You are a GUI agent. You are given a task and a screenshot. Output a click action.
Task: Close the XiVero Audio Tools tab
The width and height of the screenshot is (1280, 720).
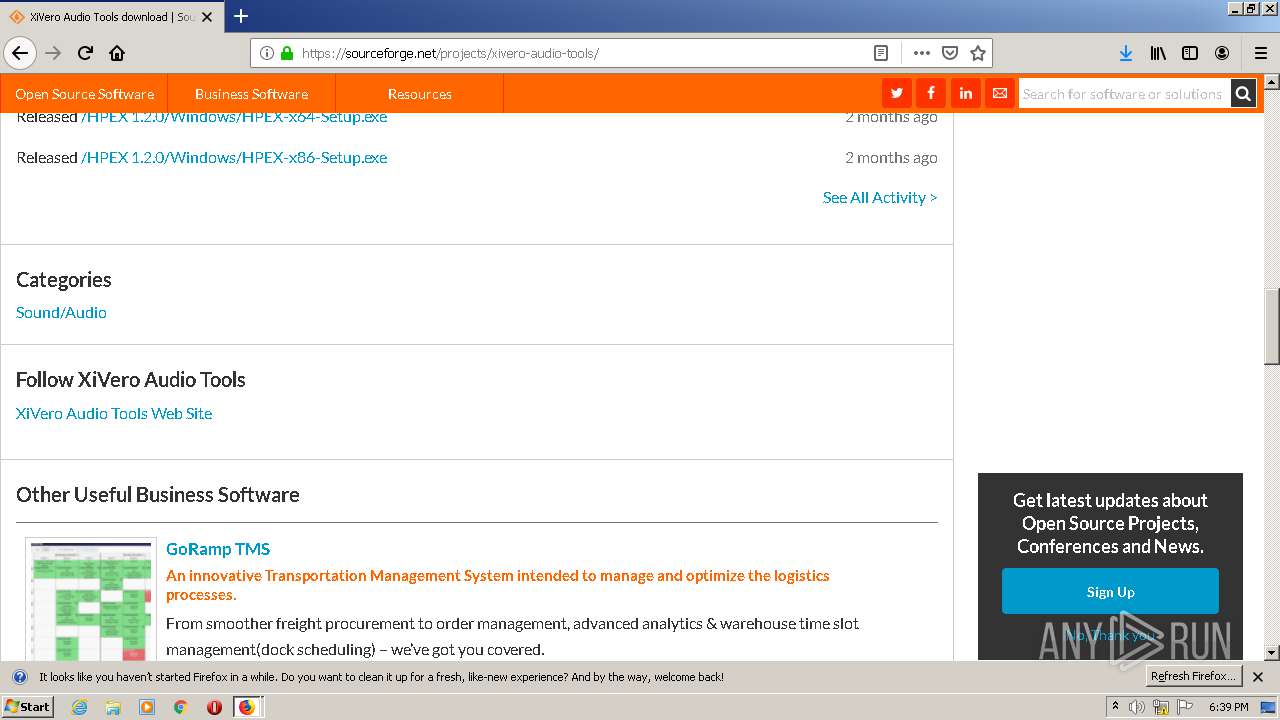tap(207, 17)
